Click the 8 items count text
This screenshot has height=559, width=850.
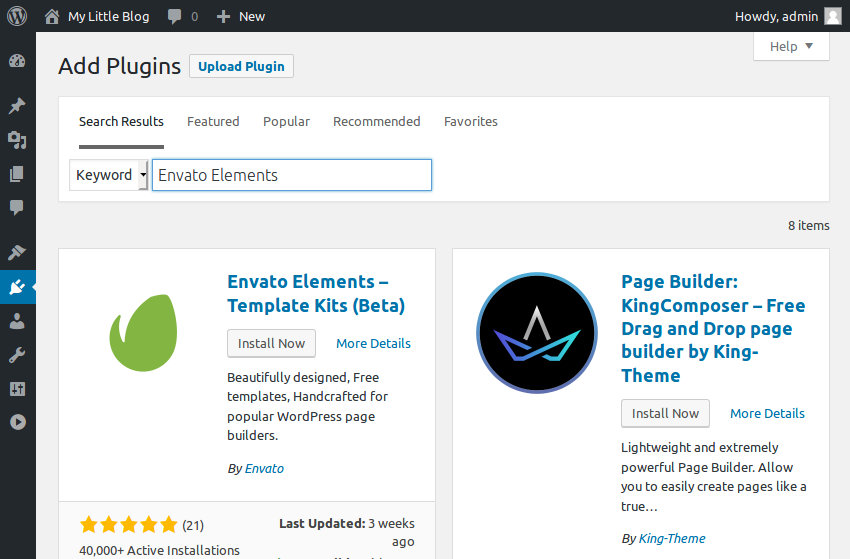tap(808, 226)
